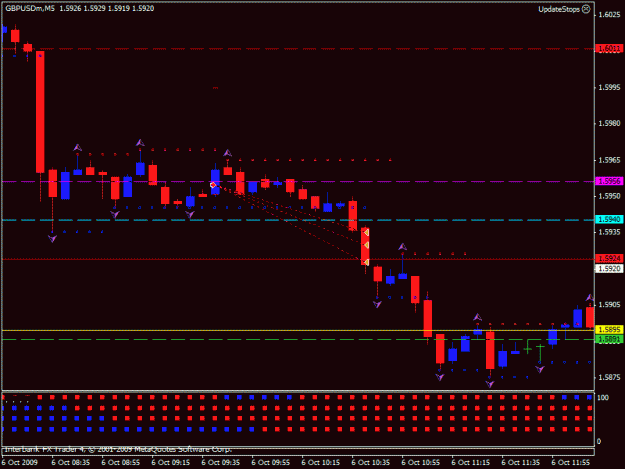Click the down fractal arrow near 10:45

(377, 304)
